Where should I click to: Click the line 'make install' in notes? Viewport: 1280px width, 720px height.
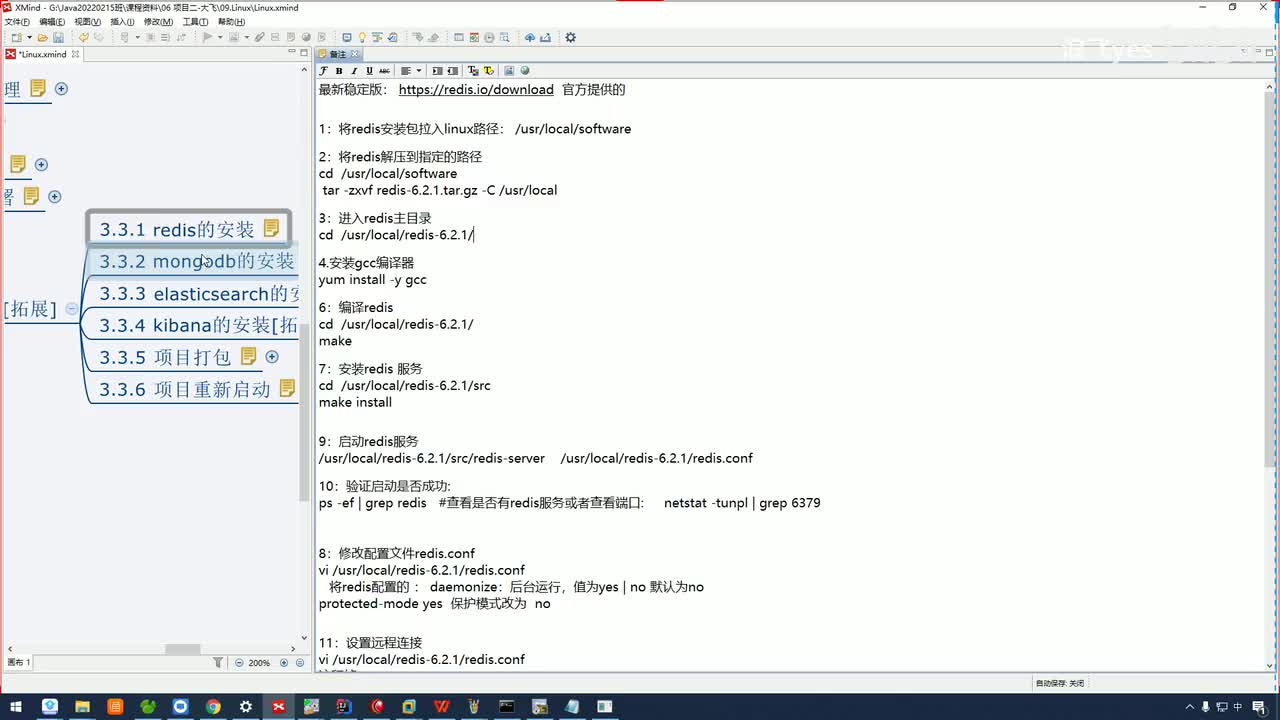click(x=355, y=402)
